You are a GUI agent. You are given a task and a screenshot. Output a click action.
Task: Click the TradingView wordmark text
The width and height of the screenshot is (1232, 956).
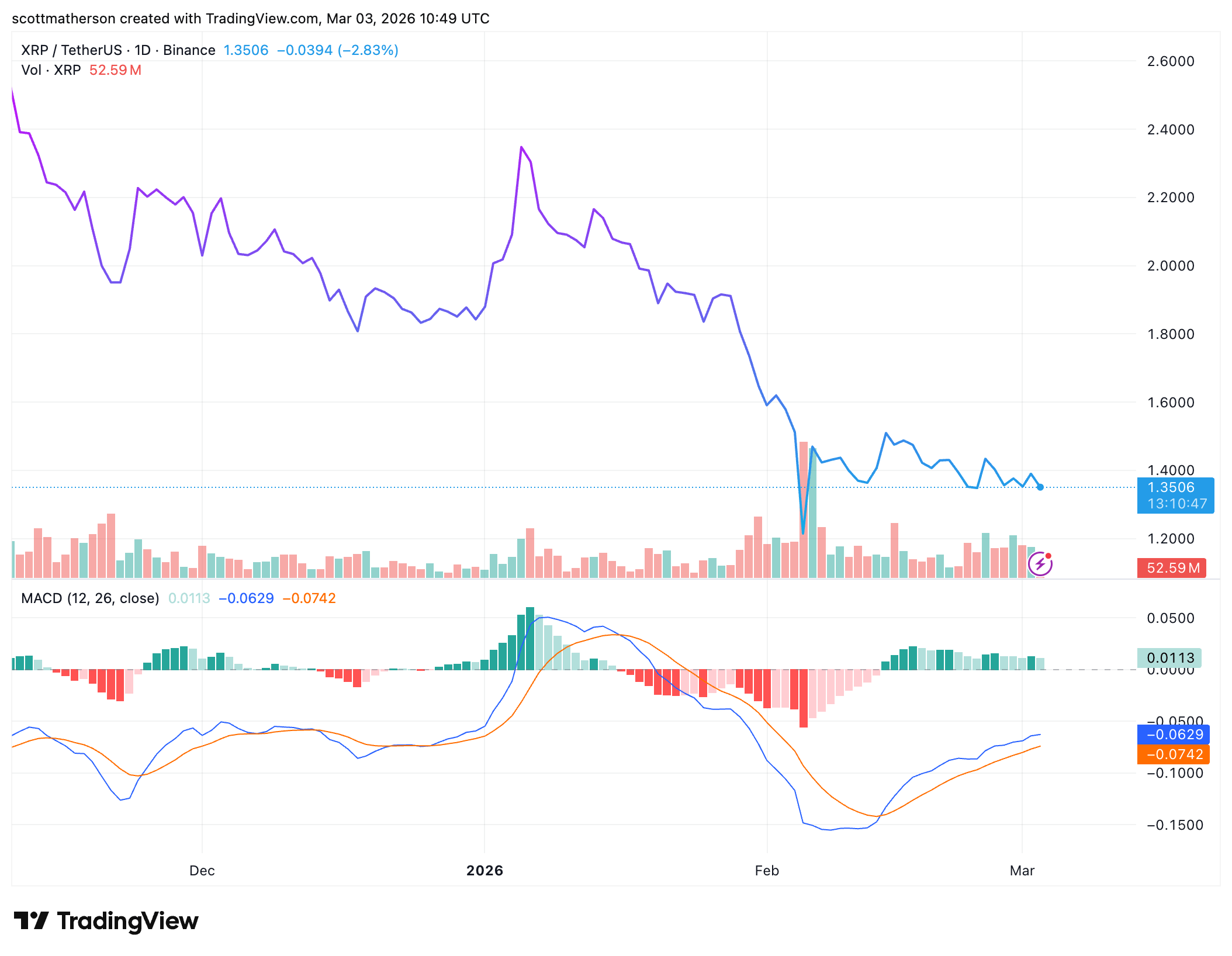point(127,920)
